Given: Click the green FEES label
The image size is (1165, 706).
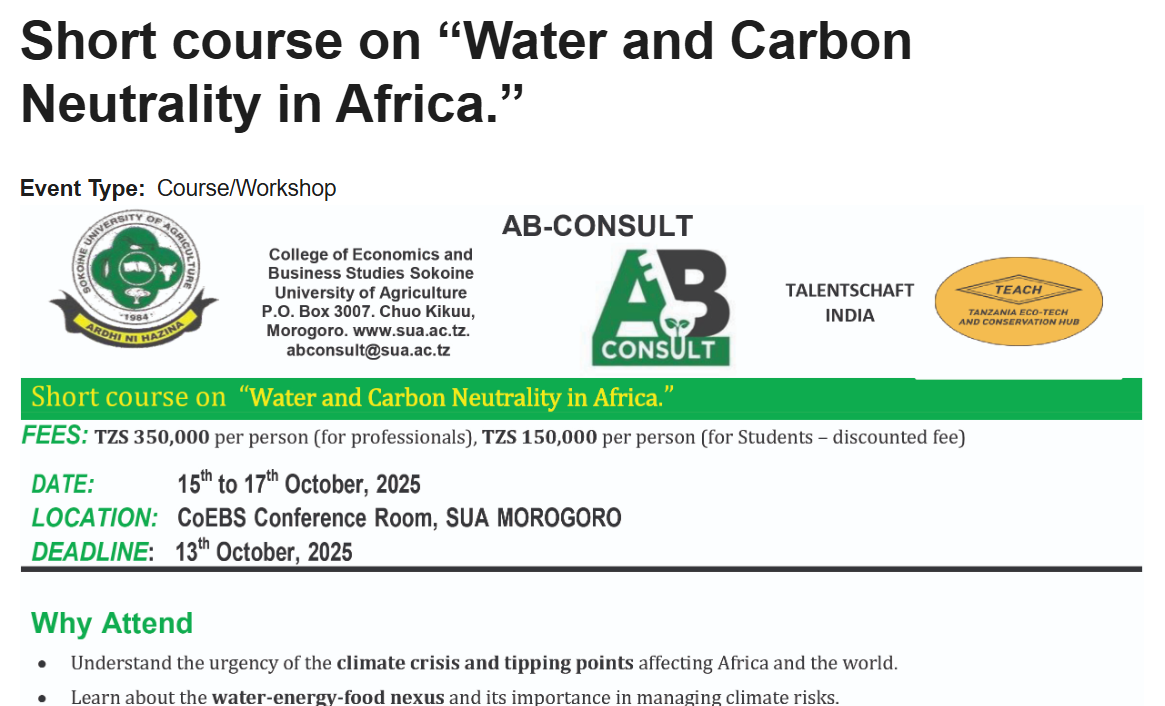Looking at the screenshot, I should point(54,437).
